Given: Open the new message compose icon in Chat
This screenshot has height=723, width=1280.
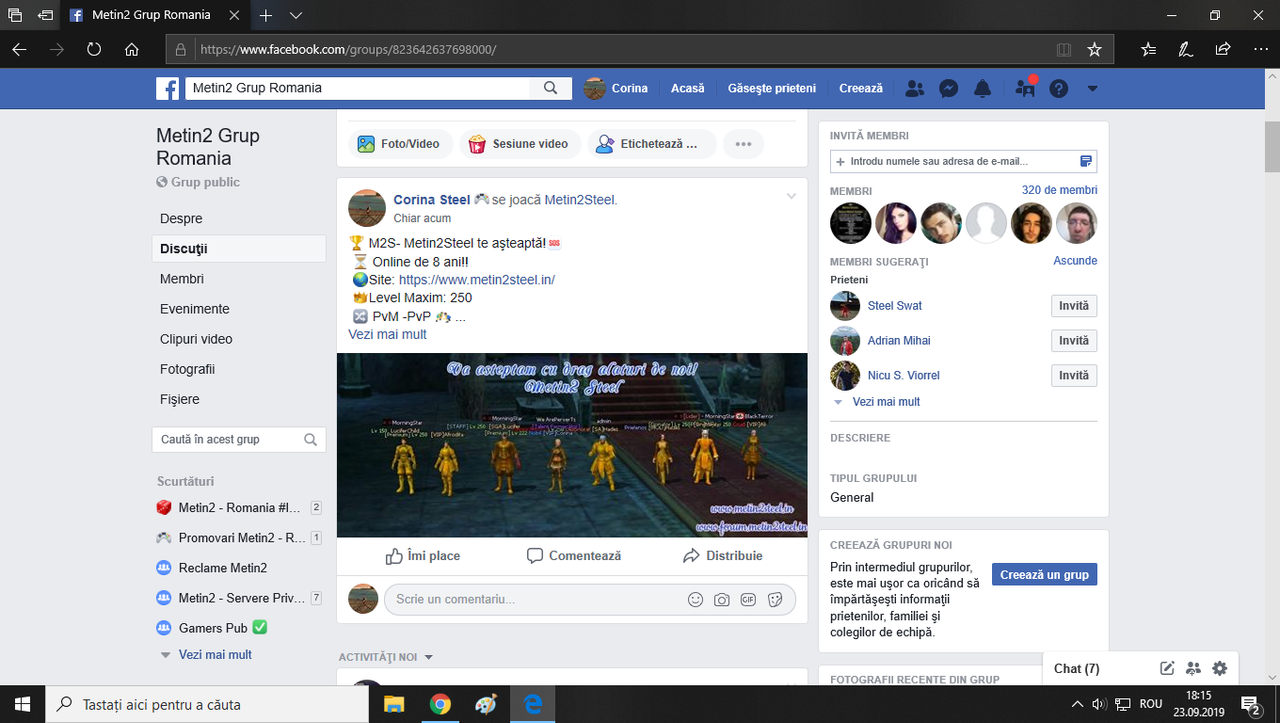Looking at the screenshot, I should (x=1167, y=668).
